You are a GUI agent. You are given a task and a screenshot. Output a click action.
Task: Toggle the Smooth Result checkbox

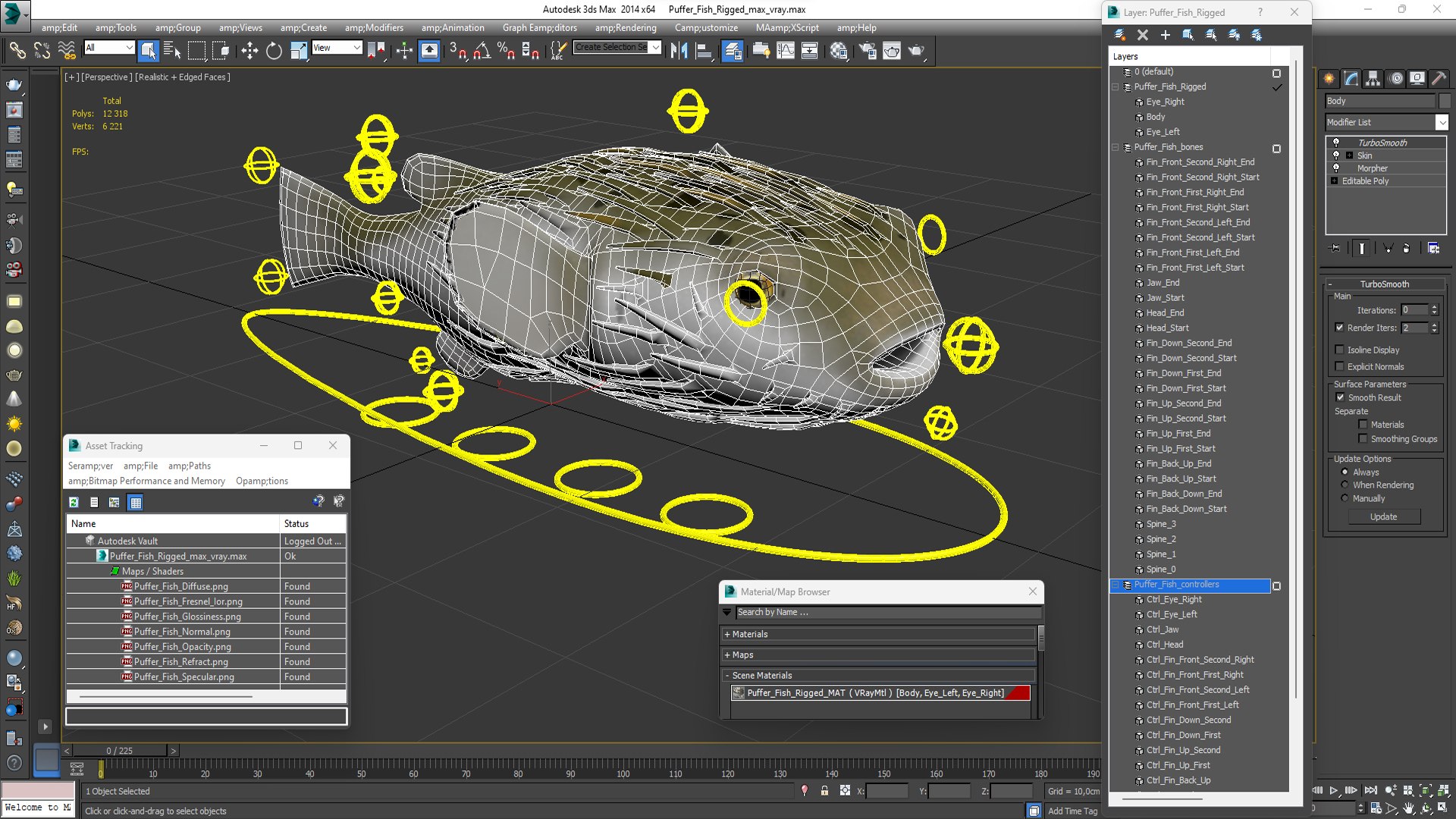pos(1340,397)
